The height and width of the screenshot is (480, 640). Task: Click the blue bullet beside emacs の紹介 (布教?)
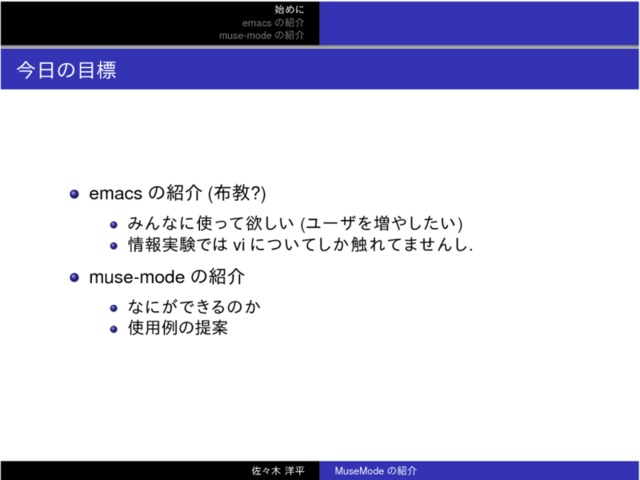click(74, 193)
